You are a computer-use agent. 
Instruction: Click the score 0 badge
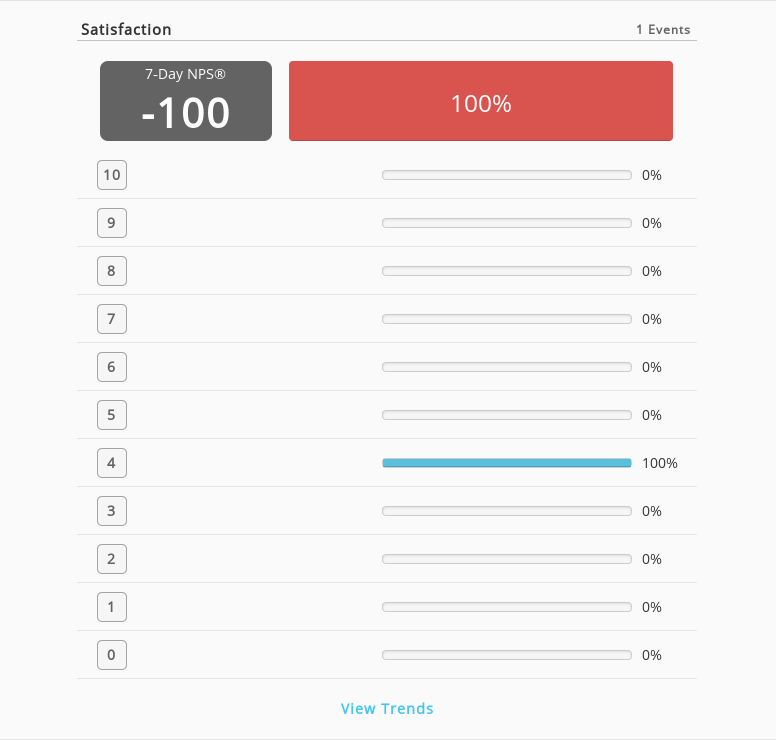(x=112, y=655)
